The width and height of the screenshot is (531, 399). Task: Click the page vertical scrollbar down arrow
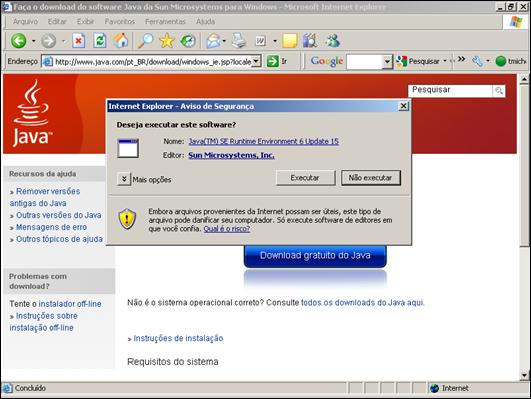[524, 375]
